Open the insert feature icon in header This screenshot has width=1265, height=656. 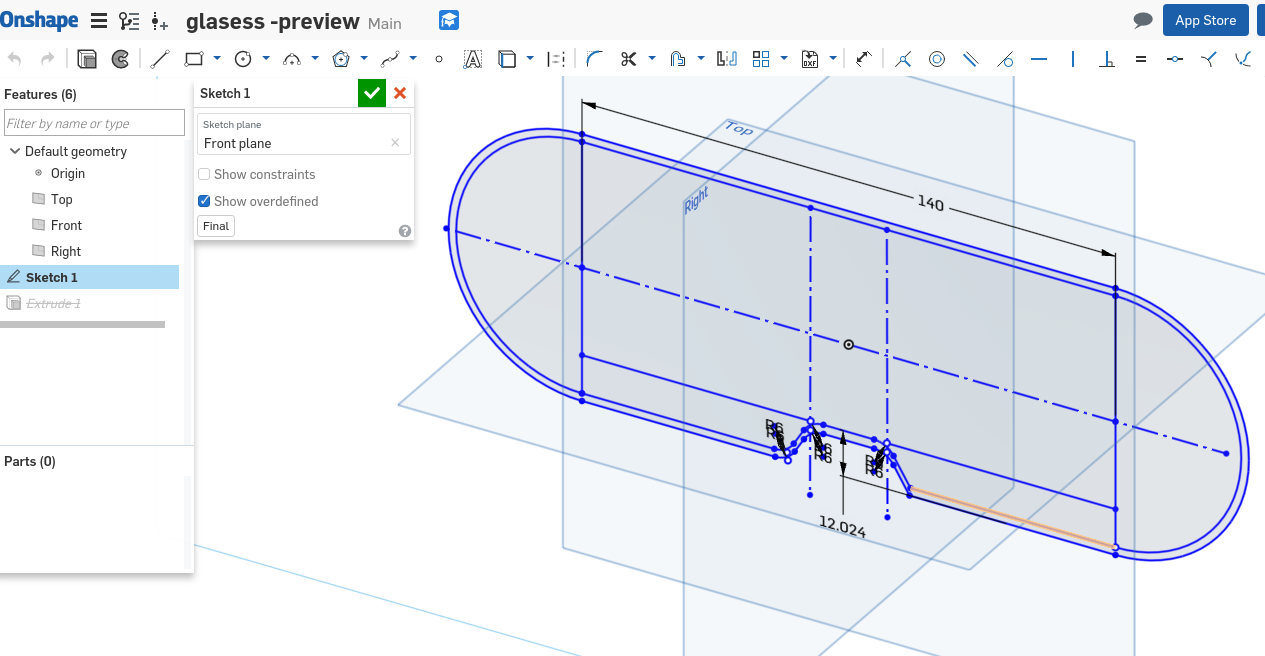click(x=159, y=21)
